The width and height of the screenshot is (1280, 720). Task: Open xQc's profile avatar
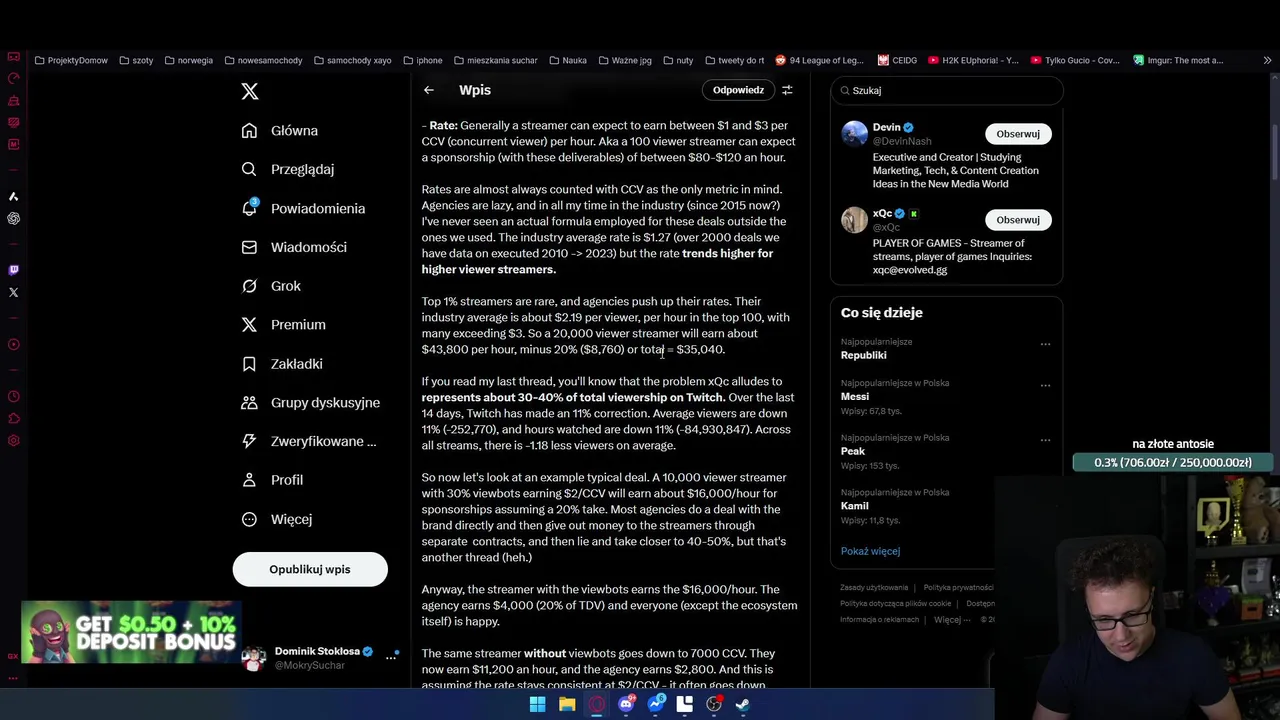(x=854, y=220)
